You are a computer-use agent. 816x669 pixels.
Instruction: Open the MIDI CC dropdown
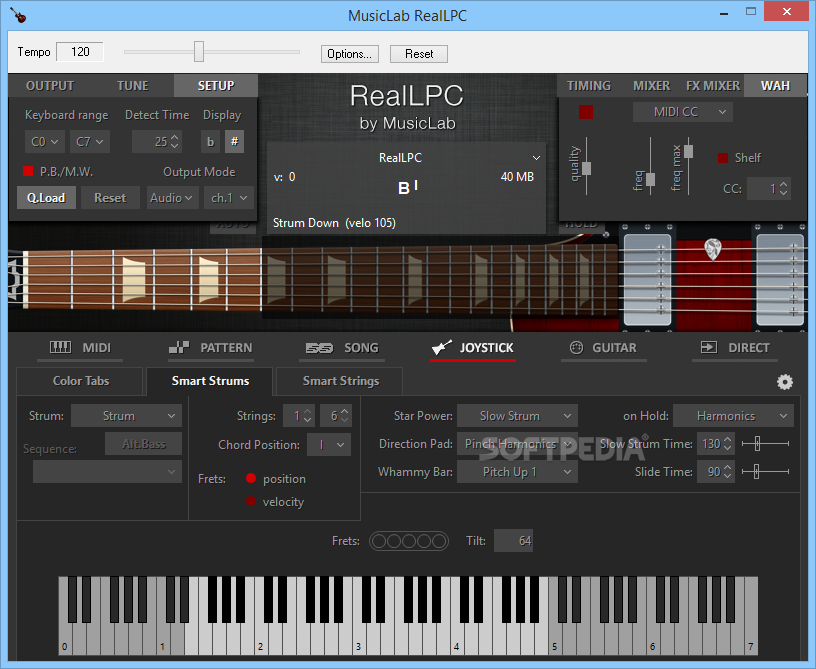point(683,112)
